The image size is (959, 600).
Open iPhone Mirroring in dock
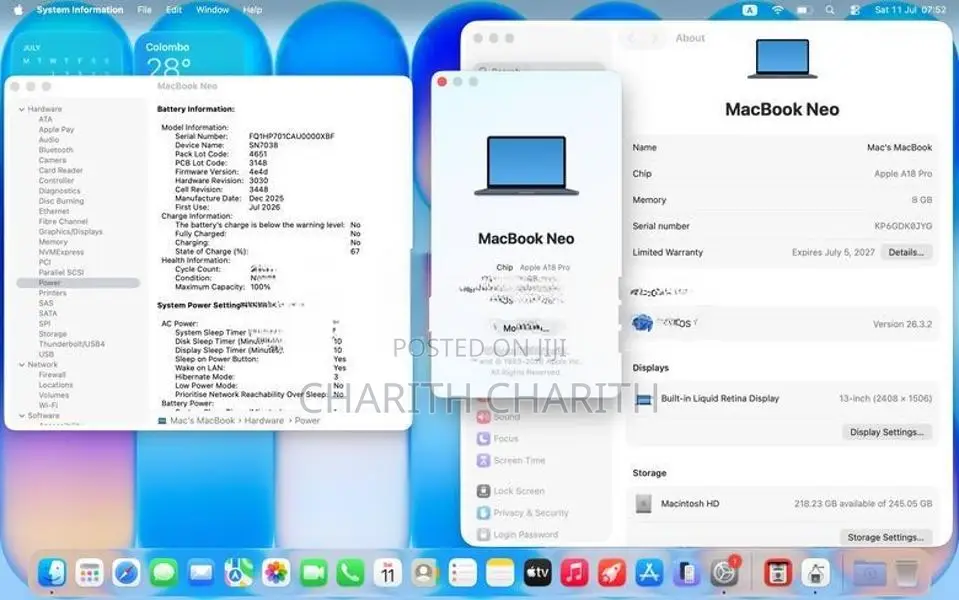(686, 573)
